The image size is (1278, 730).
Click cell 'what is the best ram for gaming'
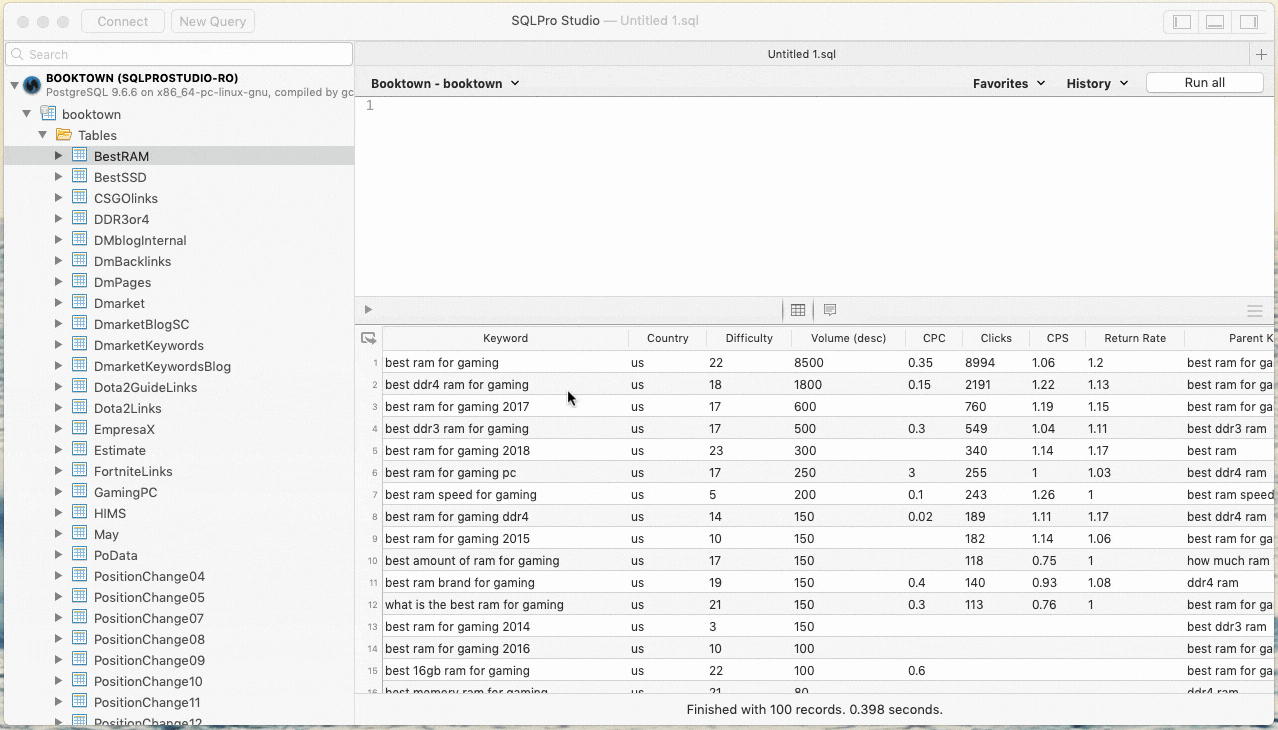[474, 605]
